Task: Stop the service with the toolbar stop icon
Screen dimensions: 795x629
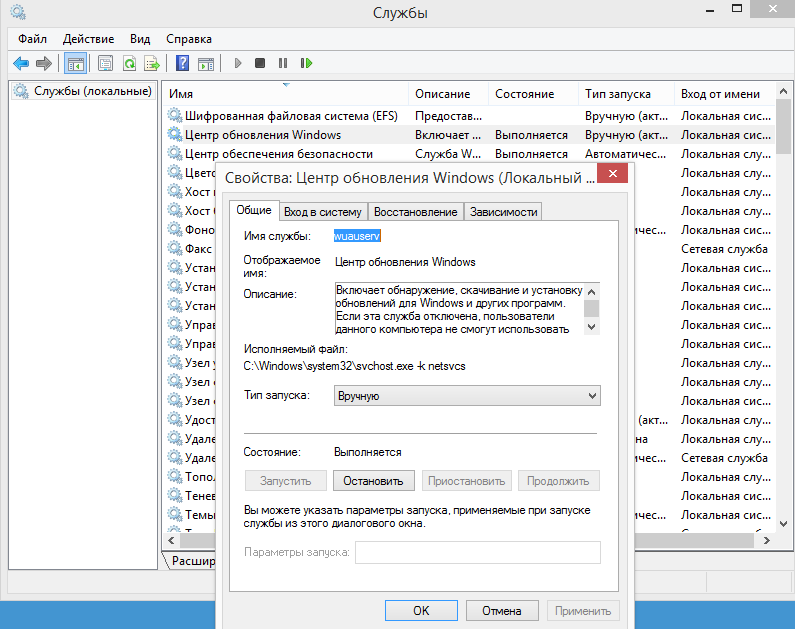Action: (x=260, y=63)
